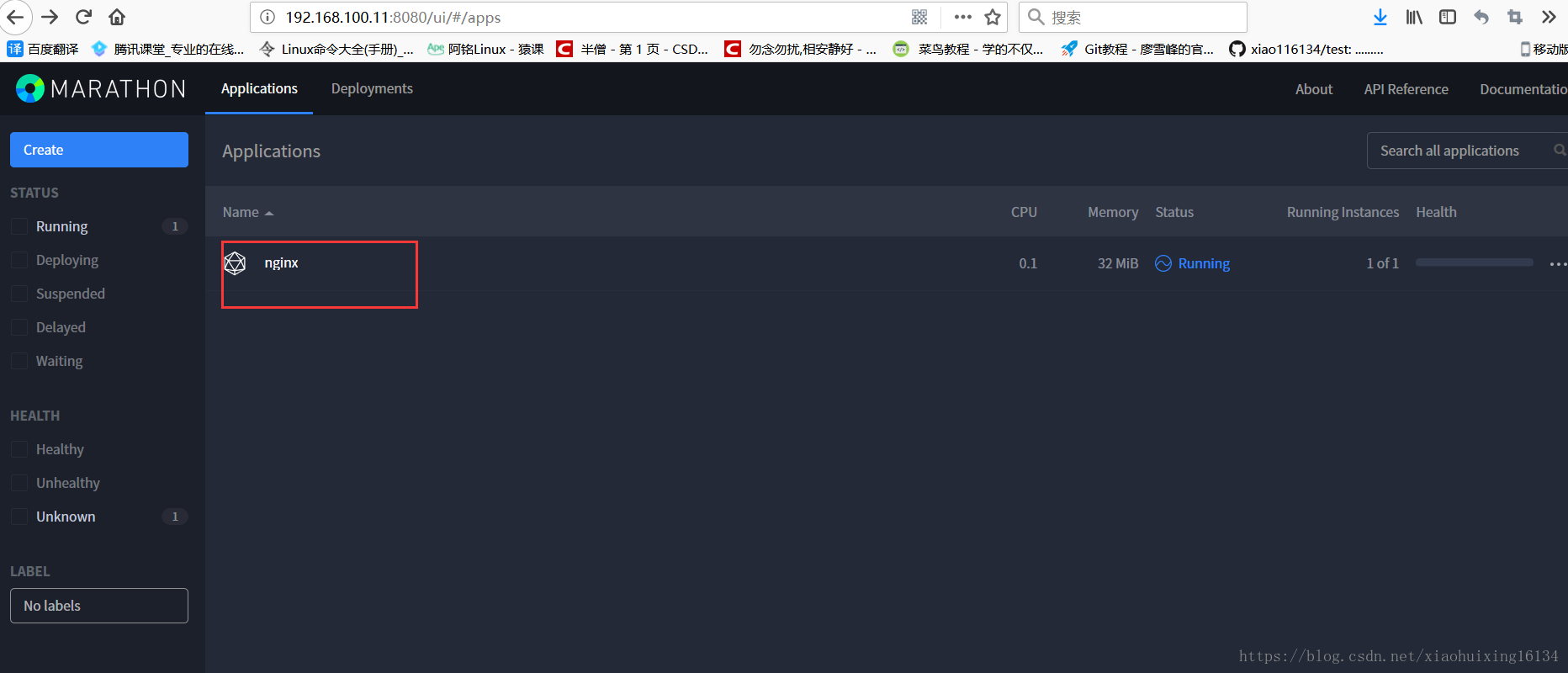Click the Status column header
This screenshot has height=673, width=1568.
click(1174, 212)
